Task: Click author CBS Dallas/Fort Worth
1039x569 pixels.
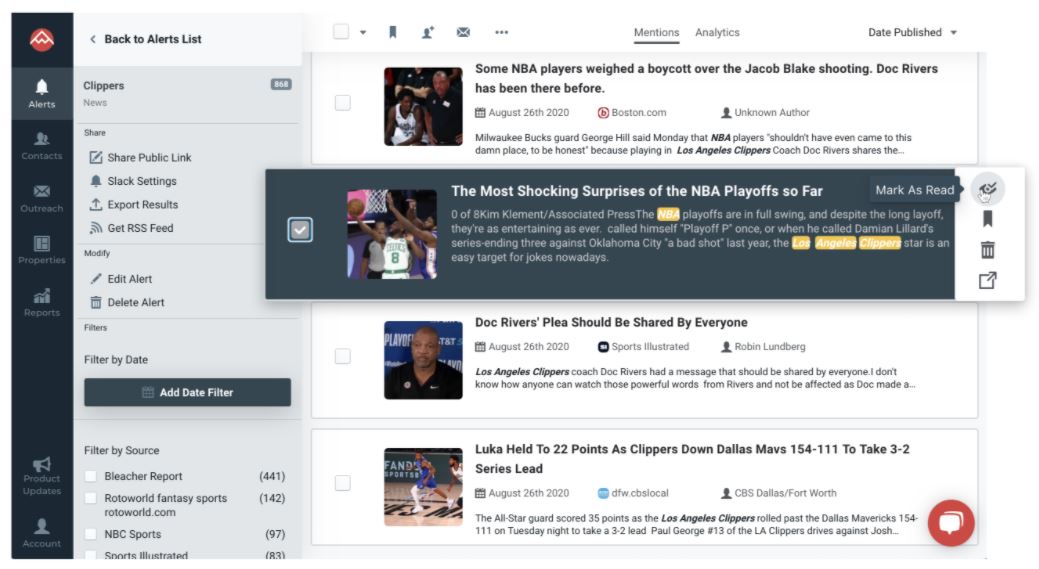Action: pos(779,493)
